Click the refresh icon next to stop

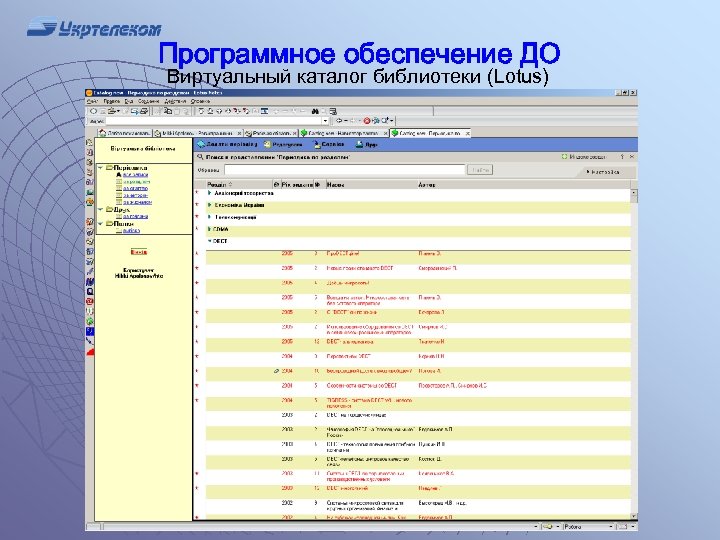pyautogui.click(x=376, y=121)
